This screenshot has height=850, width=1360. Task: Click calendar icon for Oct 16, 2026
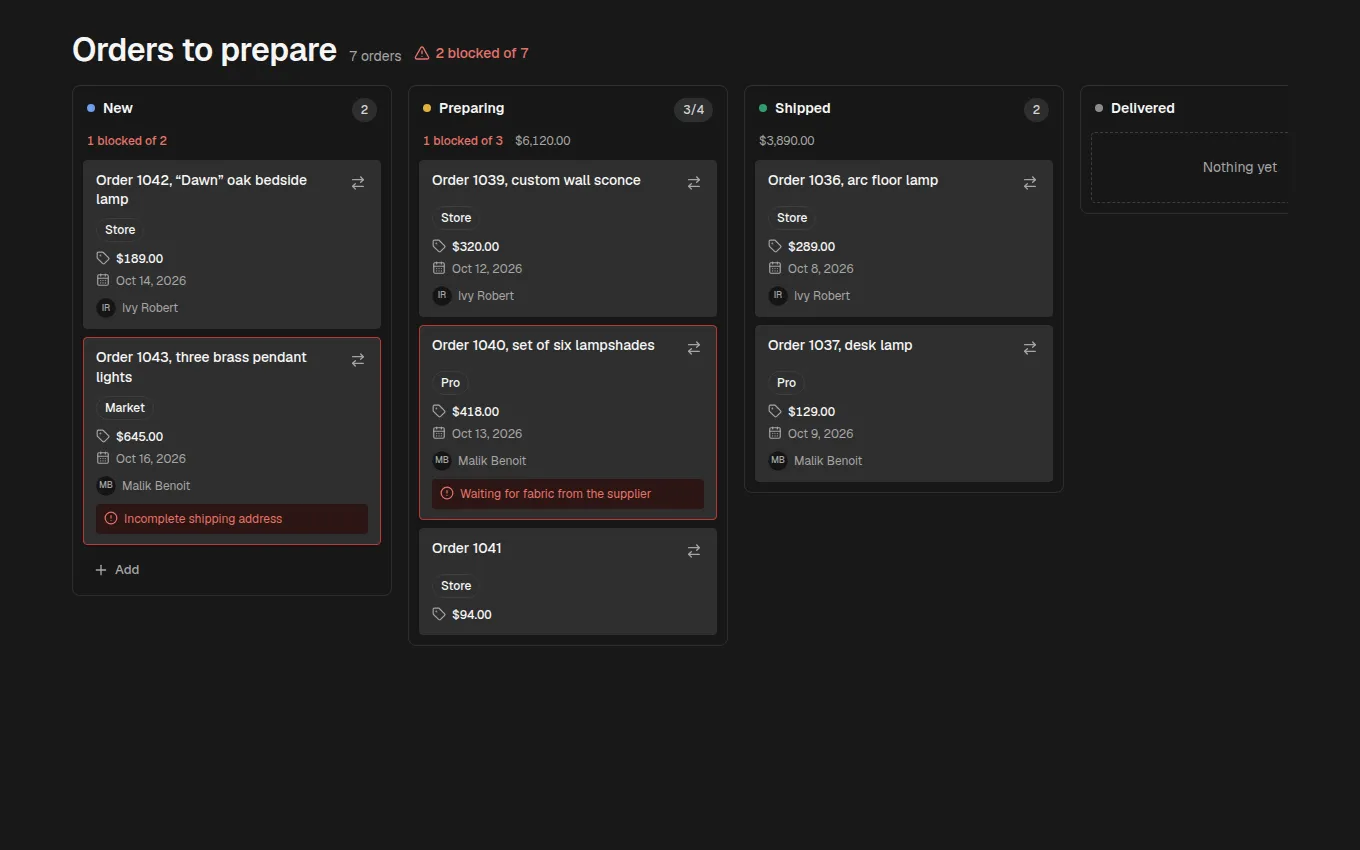pyautogui.click(x=103, y=458)
